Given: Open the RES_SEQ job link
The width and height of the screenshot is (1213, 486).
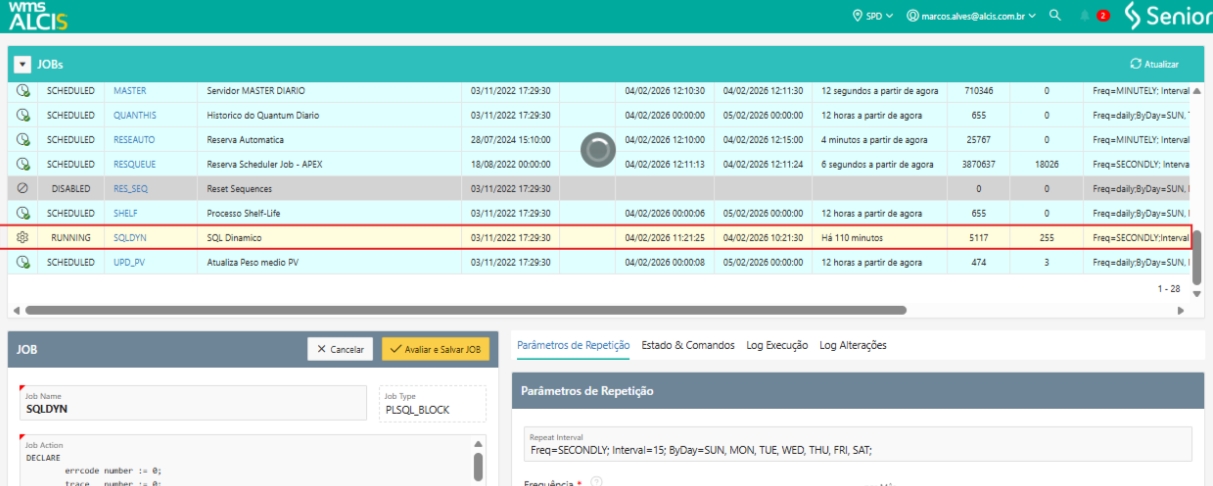Looking at the screenshot, I should point(130,188).
